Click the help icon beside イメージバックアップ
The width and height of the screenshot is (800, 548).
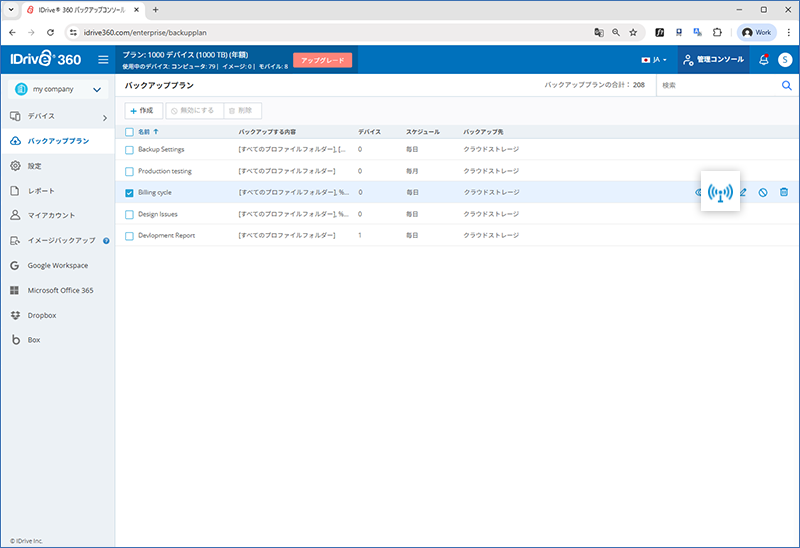106,240
